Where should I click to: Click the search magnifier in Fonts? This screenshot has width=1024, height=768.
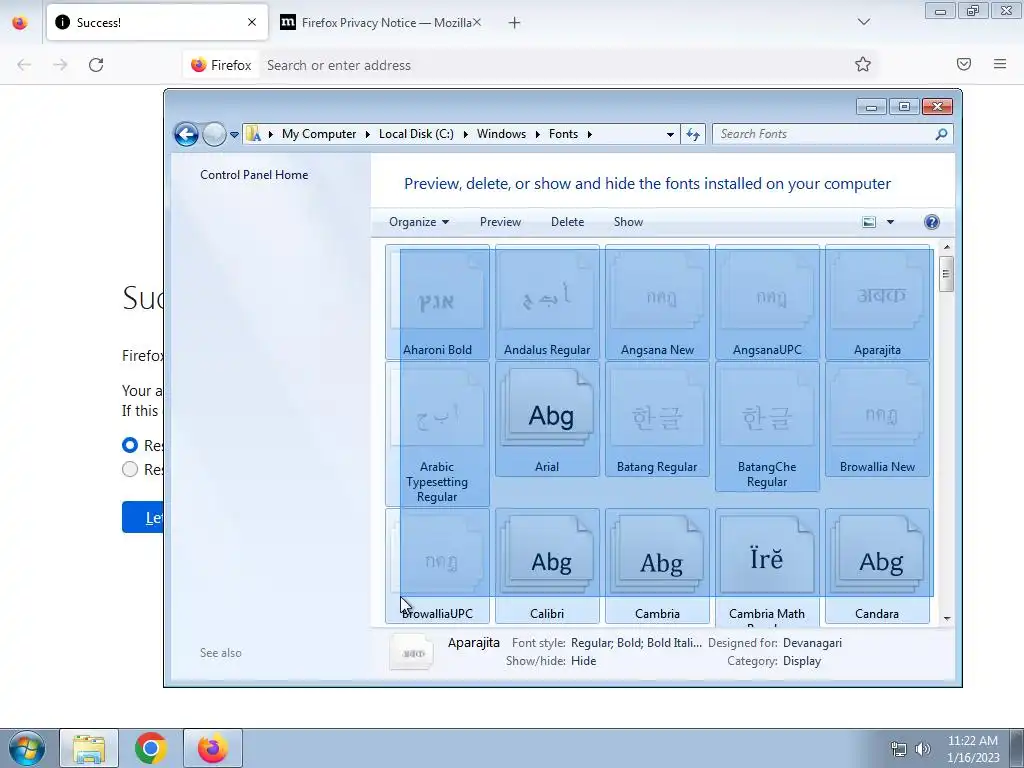click(x=941, y=135)
